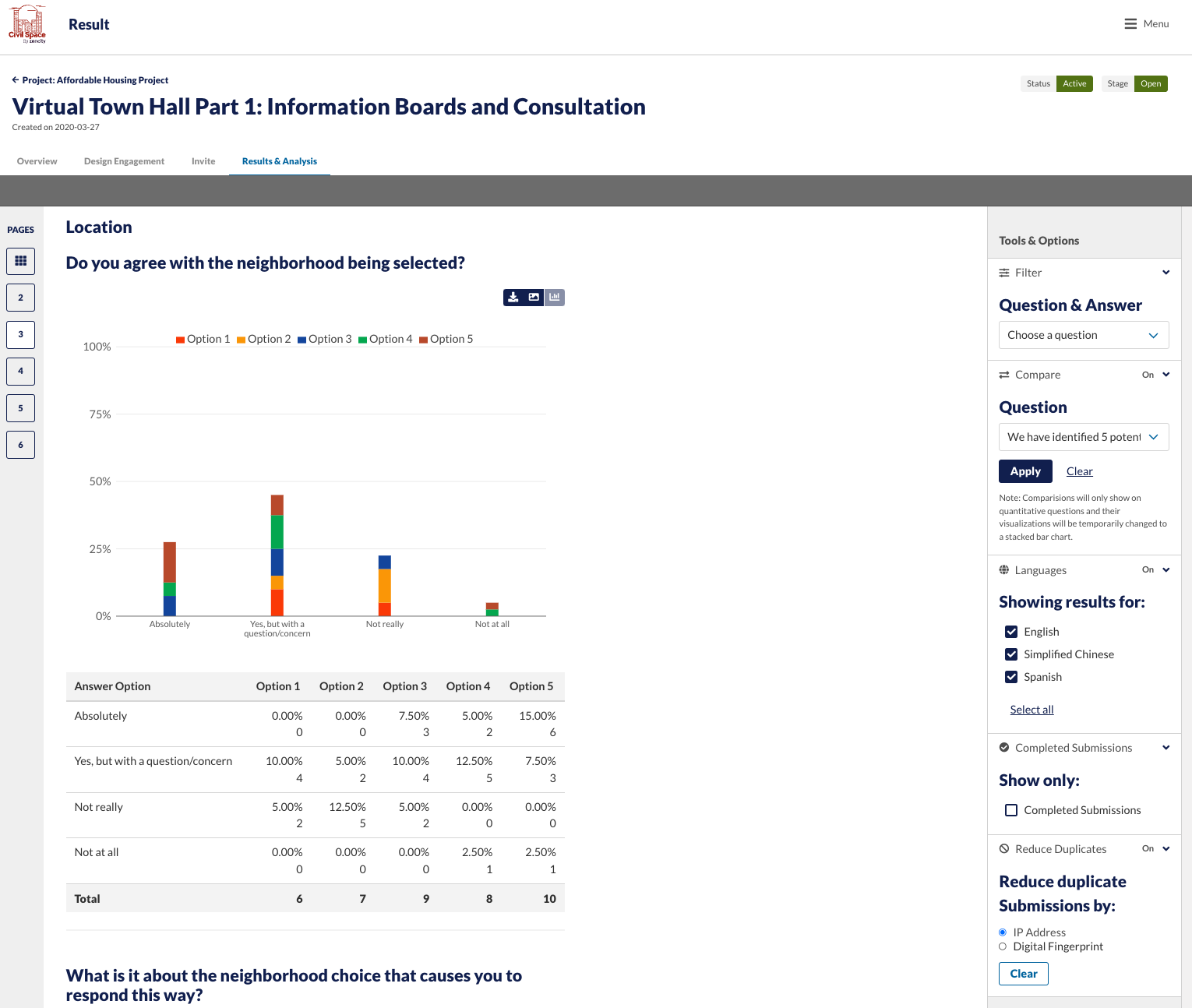Click the 'Yes, but with a question/concern' bar

(277, 555)
